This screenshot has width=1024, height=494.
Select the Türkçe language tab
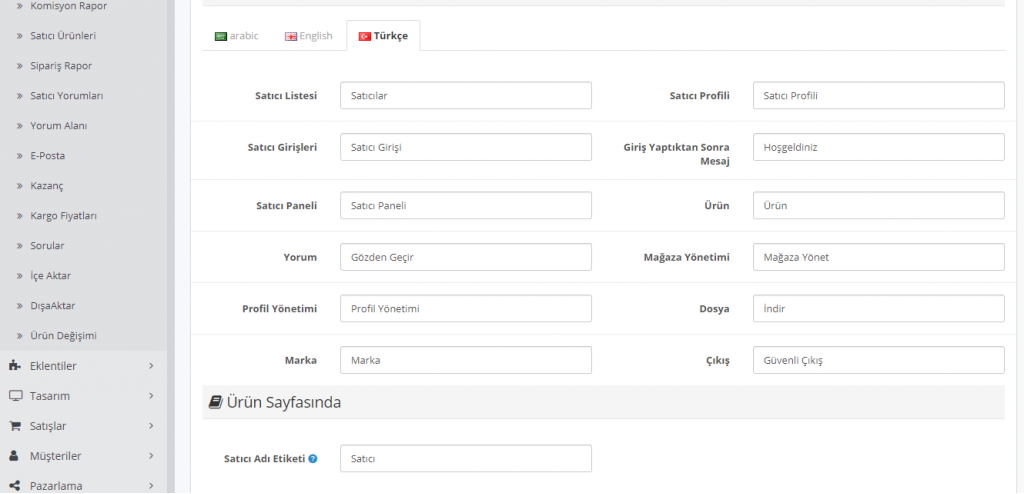[383, 36]
